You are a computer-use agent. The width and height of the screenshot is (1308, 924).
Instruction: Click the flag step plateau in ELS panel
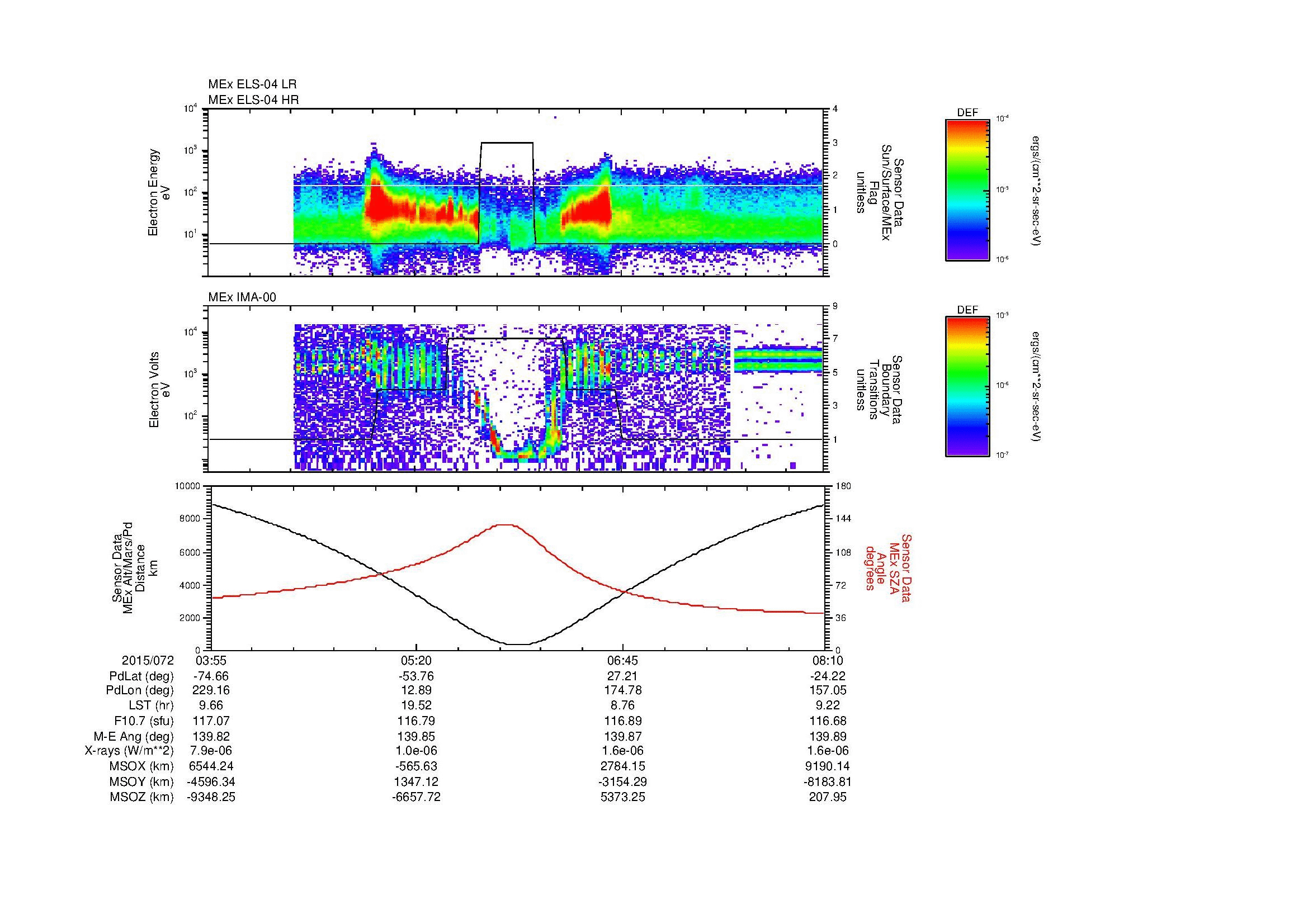(x=507, y=143)
